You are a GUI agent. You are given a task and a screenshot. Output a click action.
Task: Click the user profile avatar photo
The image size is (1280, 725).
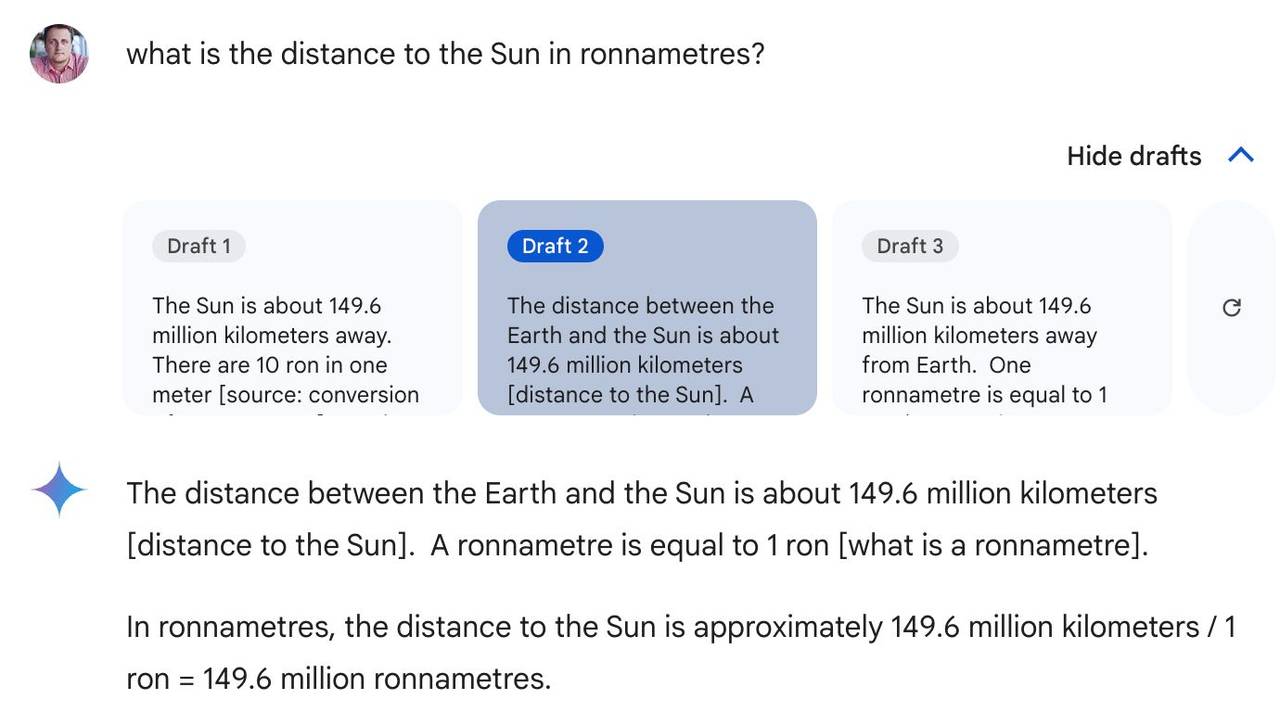tap(59, 54)
